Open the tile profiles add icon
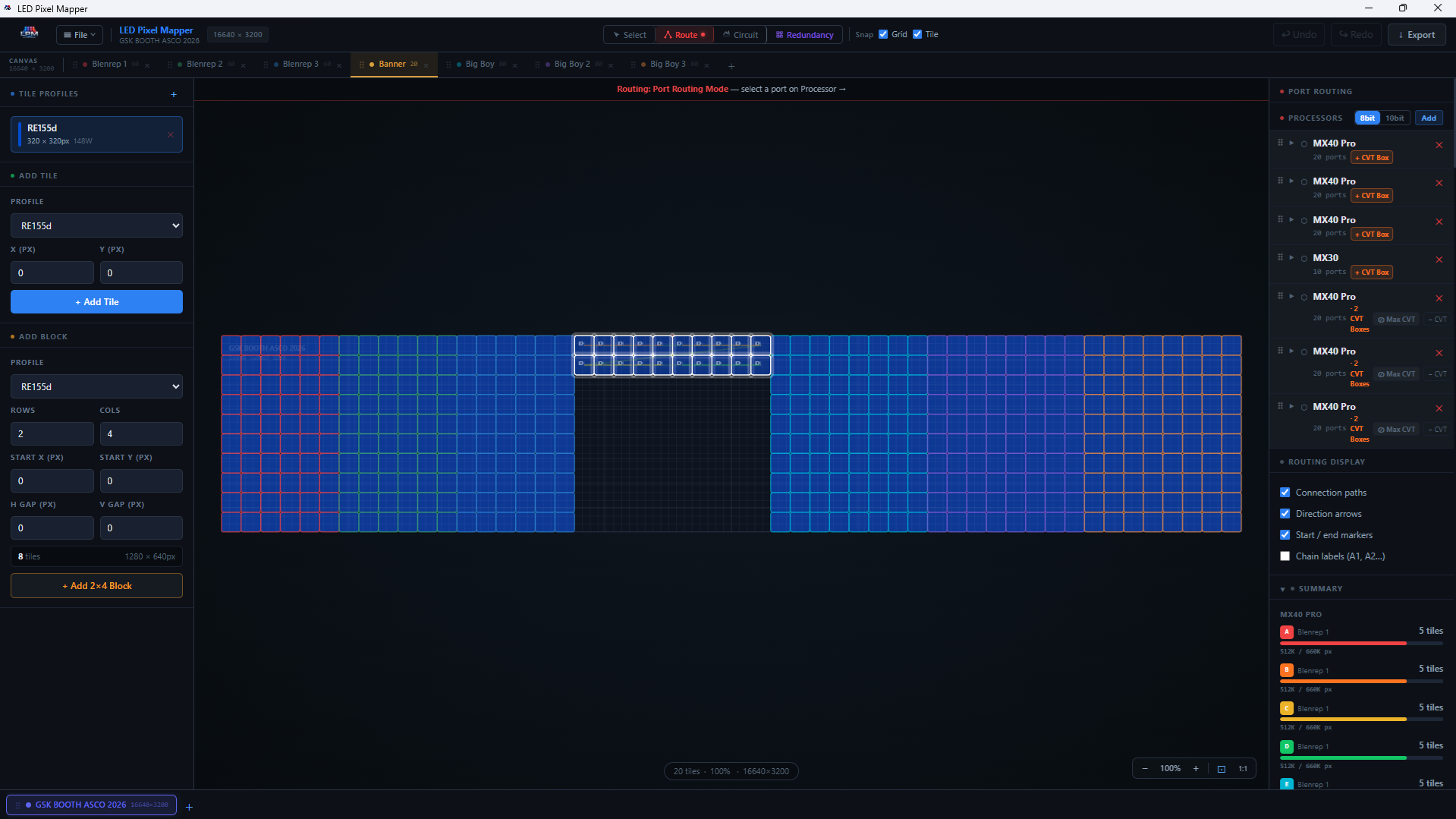The image size is (1456, 819). click(x=173, y=94)
